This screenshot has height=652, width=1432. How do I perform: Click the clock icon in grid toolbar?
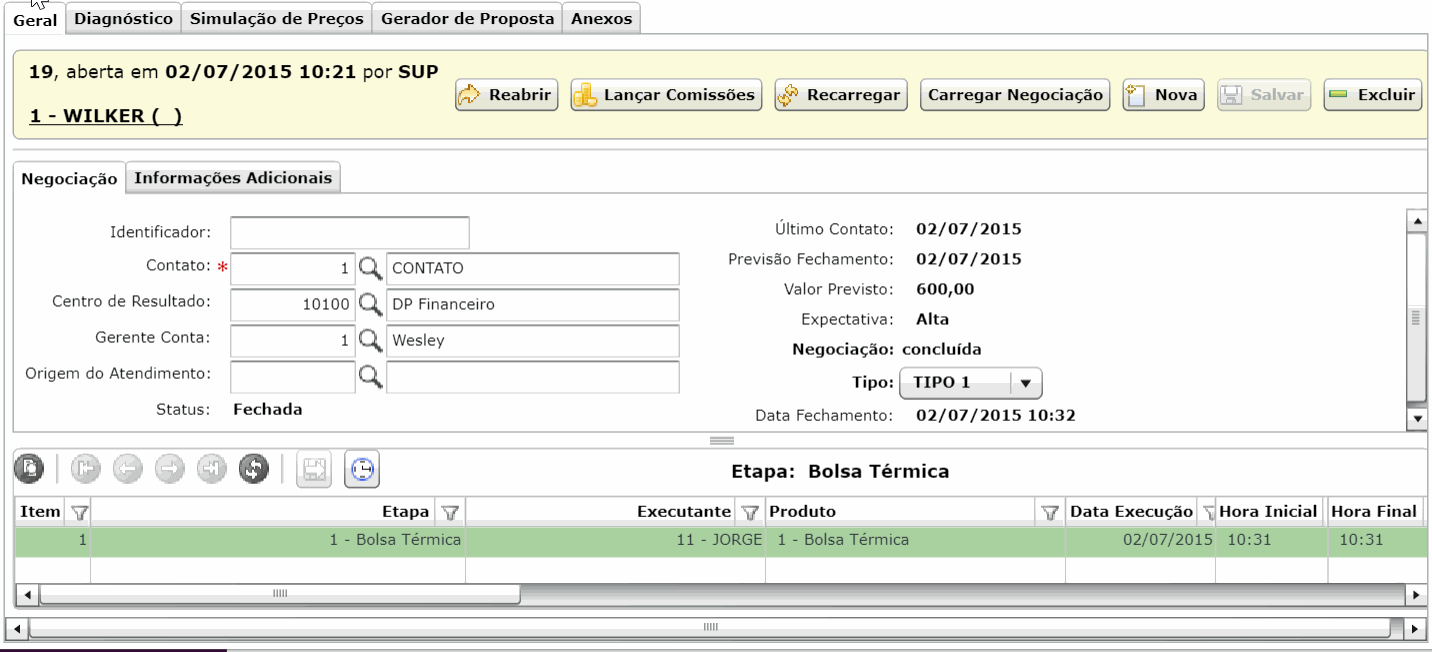(362, 468)
